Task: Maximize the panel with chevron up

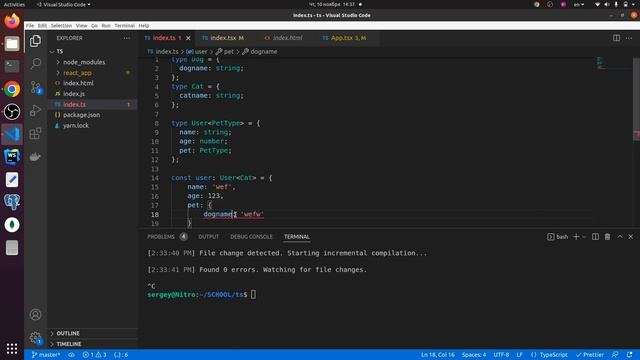Action: click(x=620, y=237)
